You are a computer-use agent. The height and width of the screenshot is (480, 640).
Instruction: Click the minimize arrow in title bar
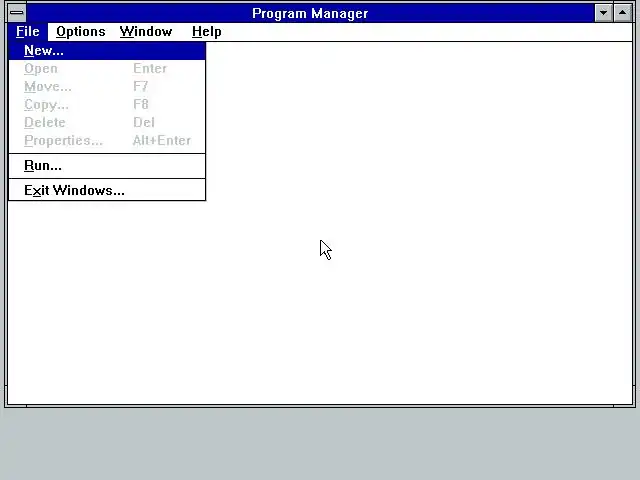[603, 13]
